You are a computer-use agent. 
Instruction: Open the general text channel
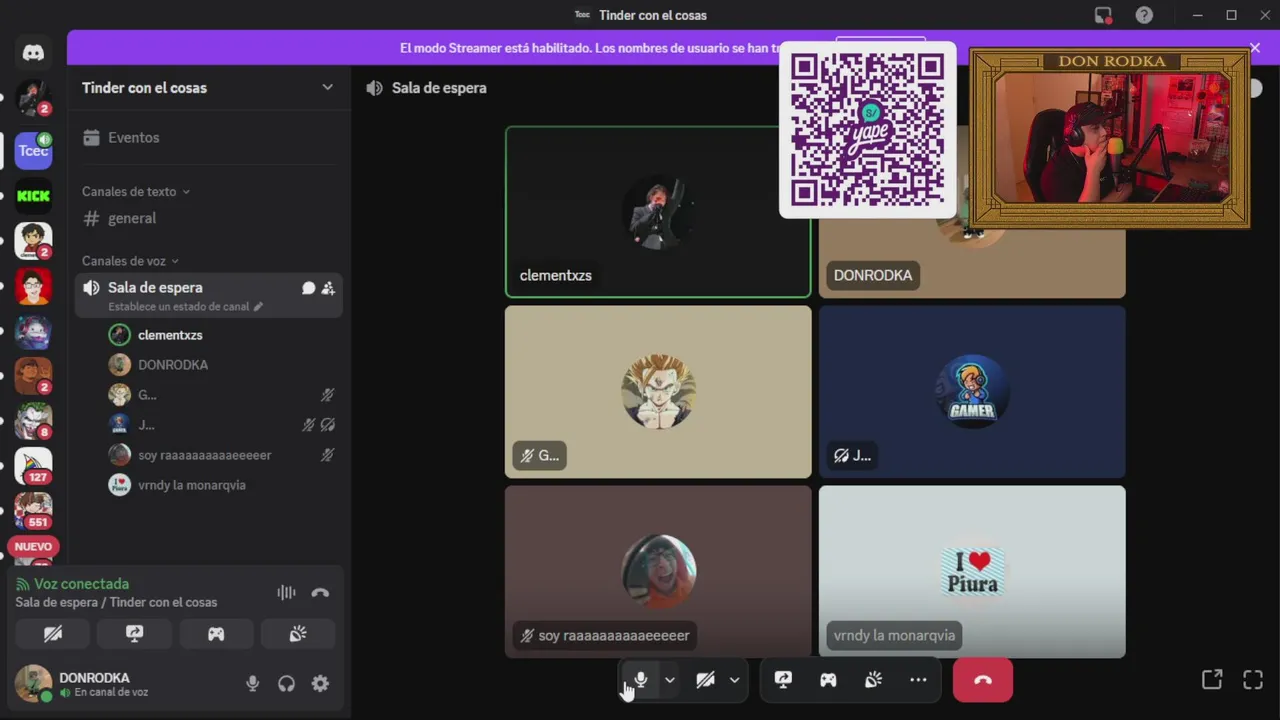pyautogui.click(x=131, y=218)
